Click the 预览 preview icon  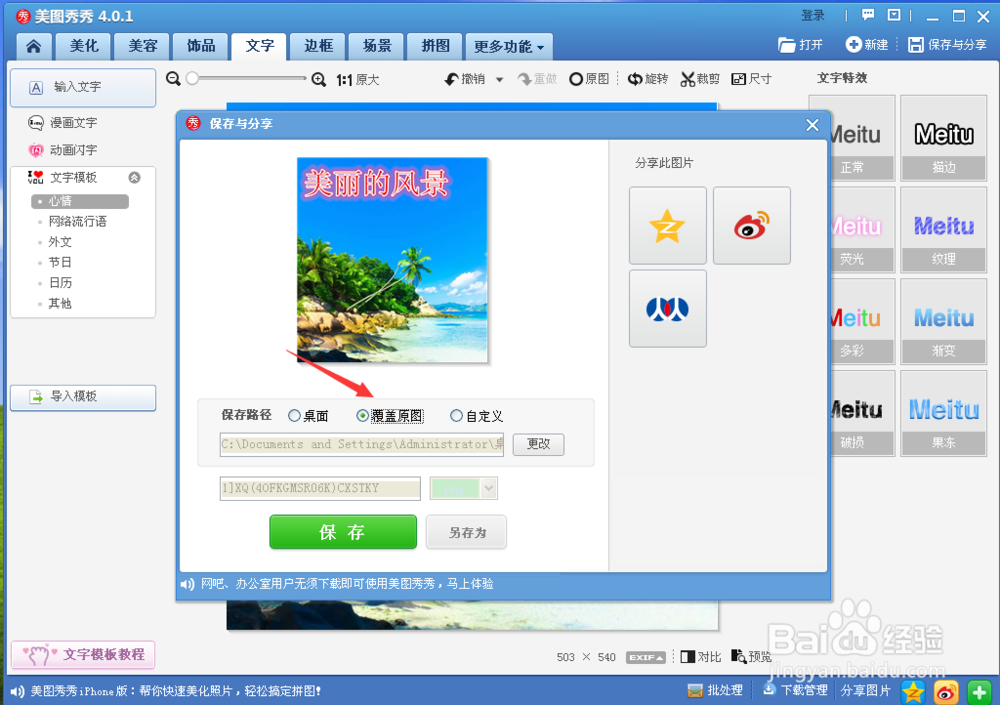point(739,656)
